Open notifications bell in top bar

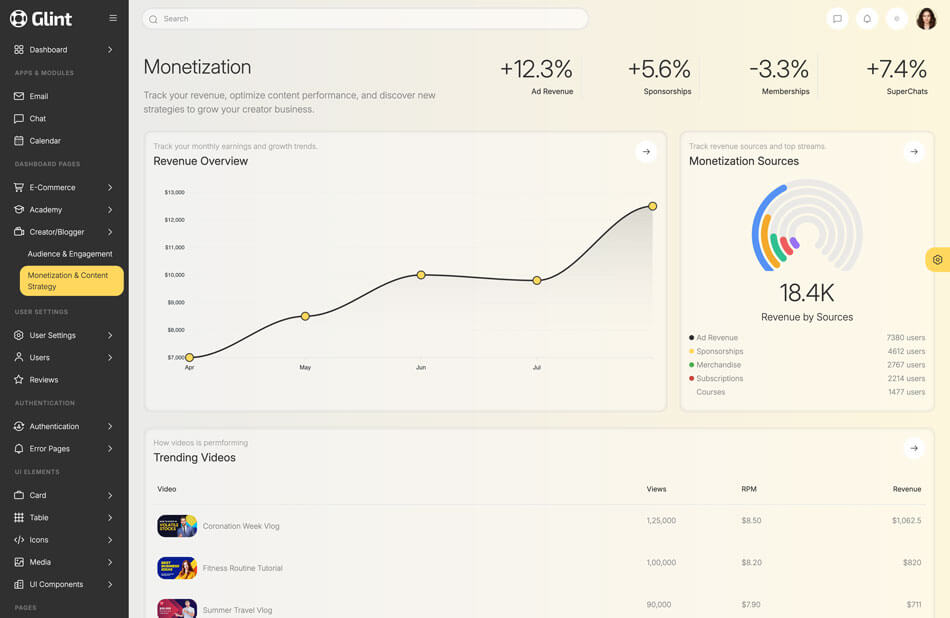coord(867,19)
